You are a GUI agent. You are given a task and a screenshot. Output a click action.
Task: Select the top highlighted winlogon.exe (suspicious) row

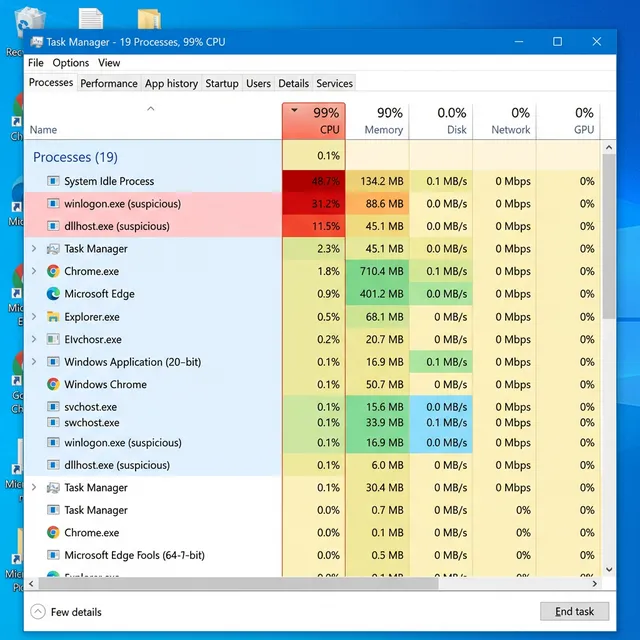[x=150, y=204]
